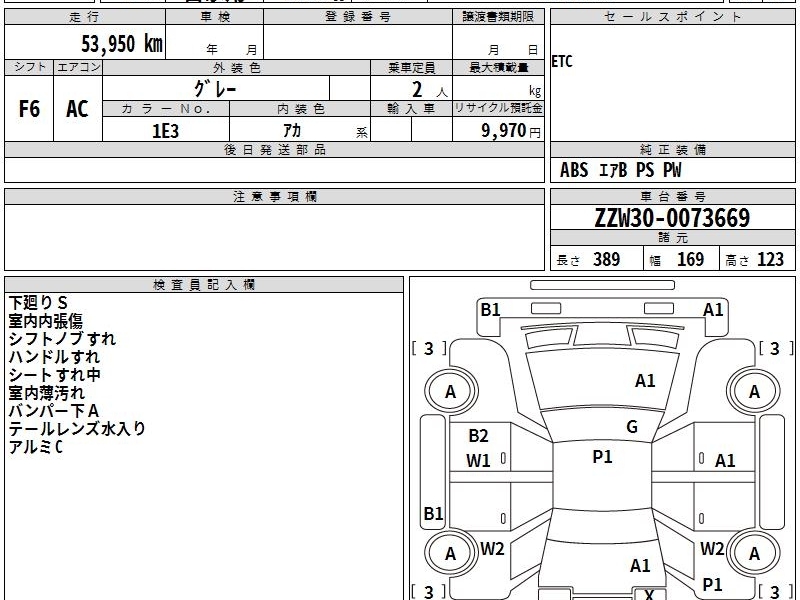Click the length value 389

click(607, 260)
